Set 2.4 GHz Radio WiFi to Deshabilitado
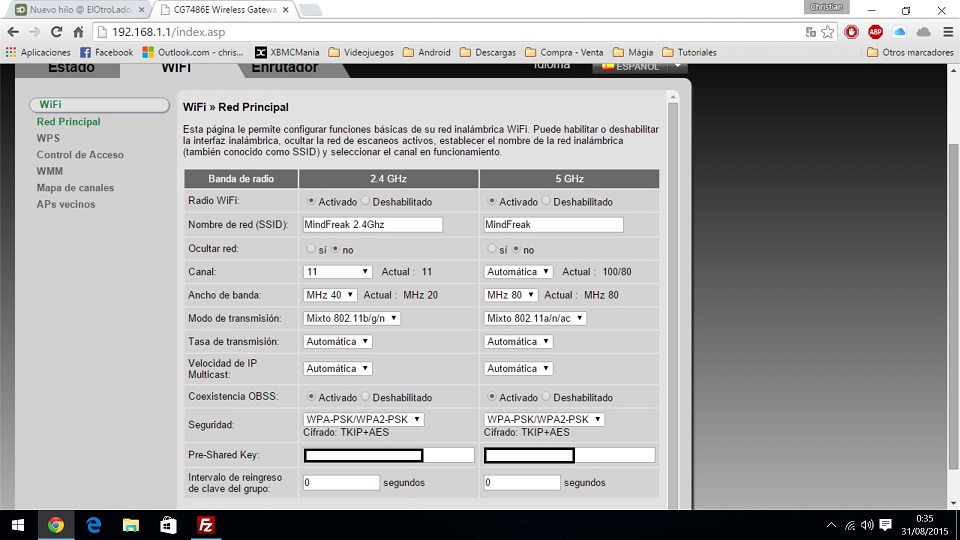 coord(366,201)
